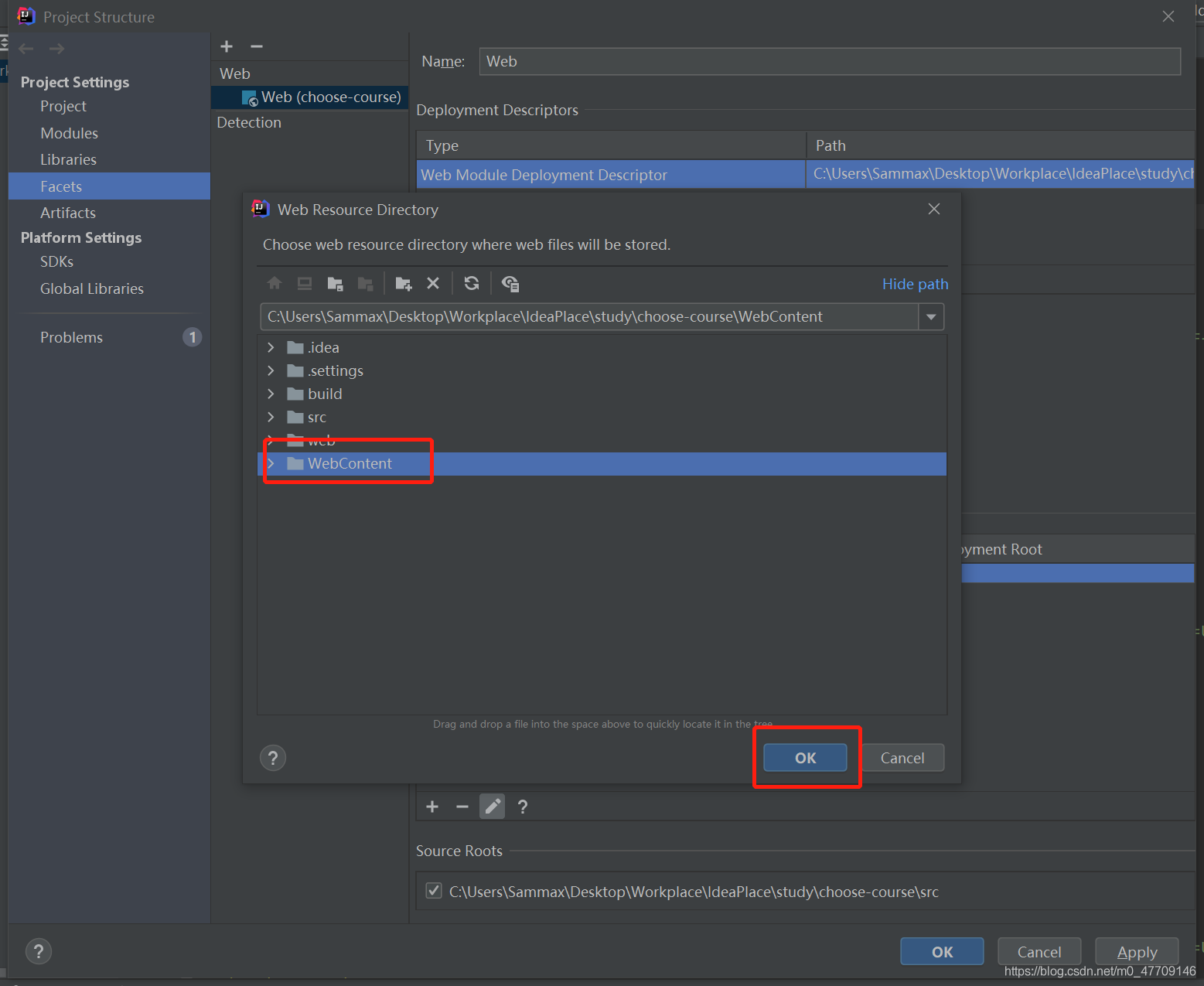
Task: Refresh the directory tree
Action: point(472,283)
